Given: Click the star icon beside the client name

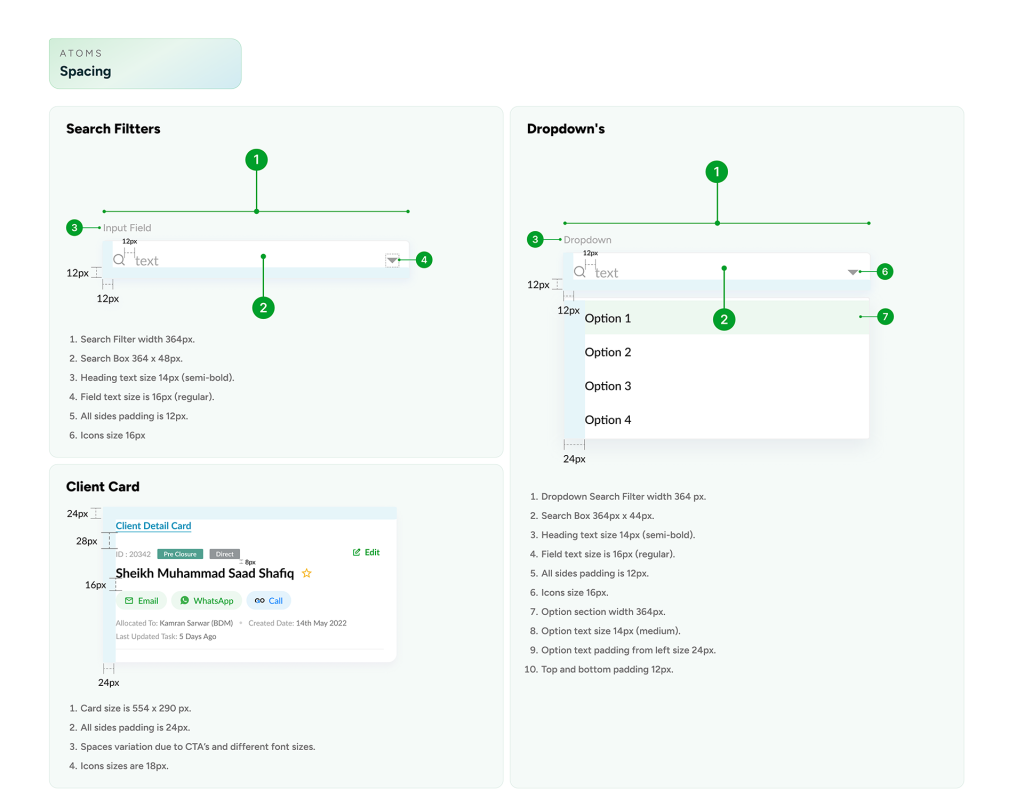Looking at the screenshot, I should (307, 574).
